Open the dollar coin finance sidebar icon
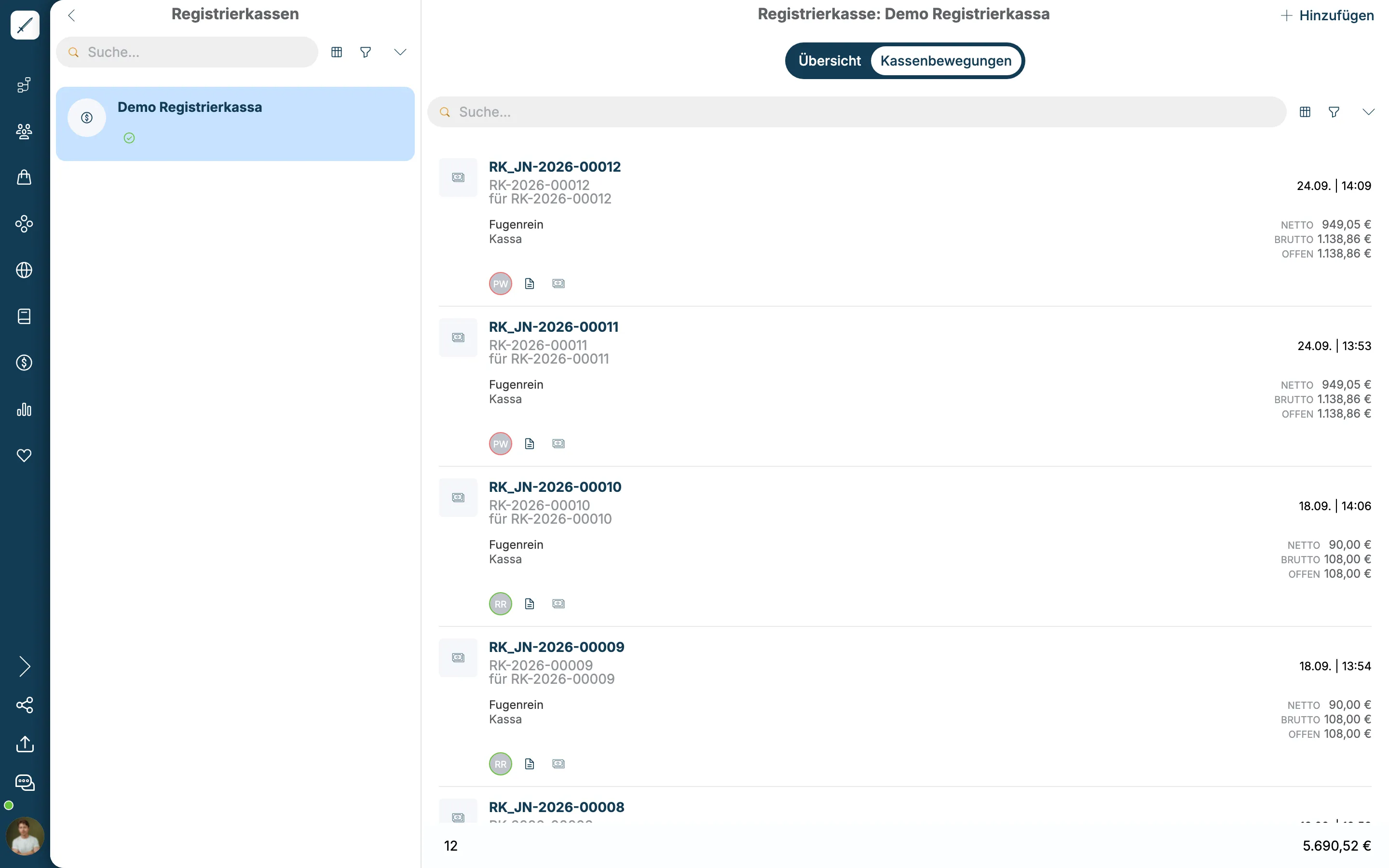Image resolution: width=1389 pixels, height=868 pixels. [x=24, y=363]
